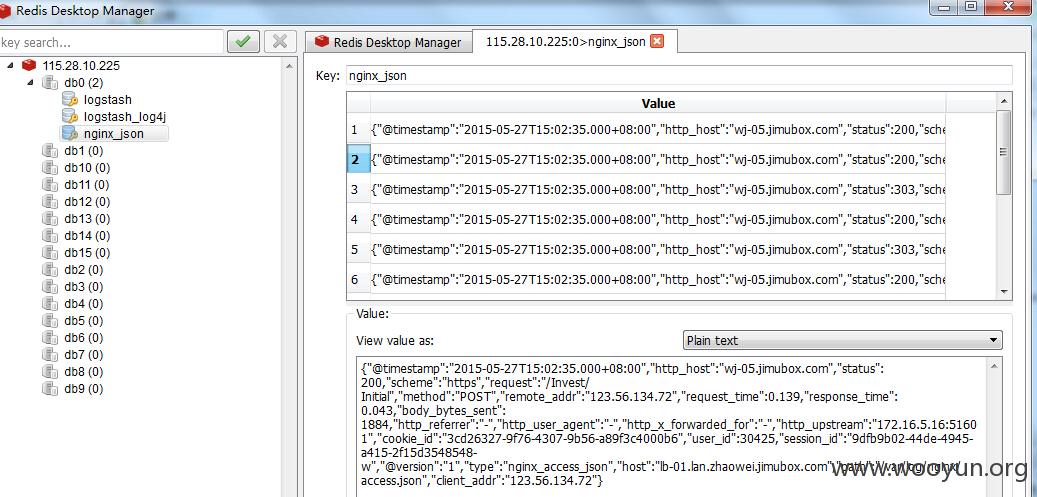This screenshot has height=497, width=1037.
Task: Click the green checkmark search confirm button
Action: (243, 42)
